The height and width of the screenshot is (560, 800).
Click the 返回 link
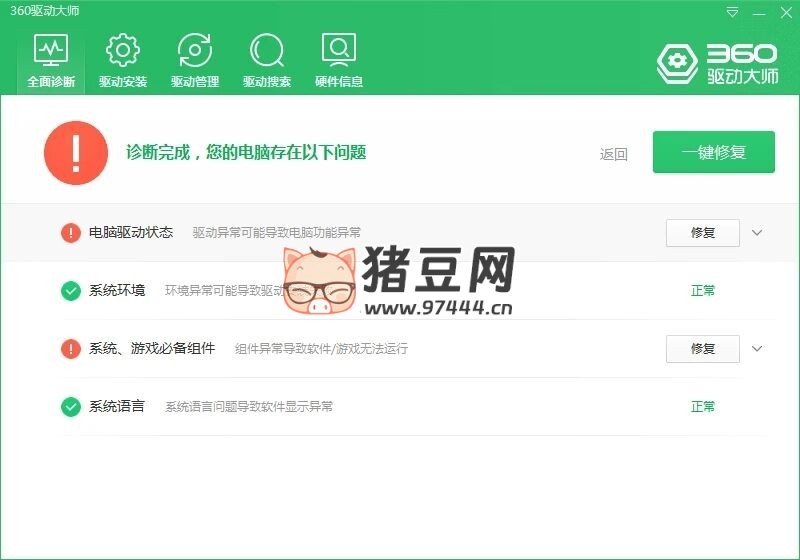613,154
